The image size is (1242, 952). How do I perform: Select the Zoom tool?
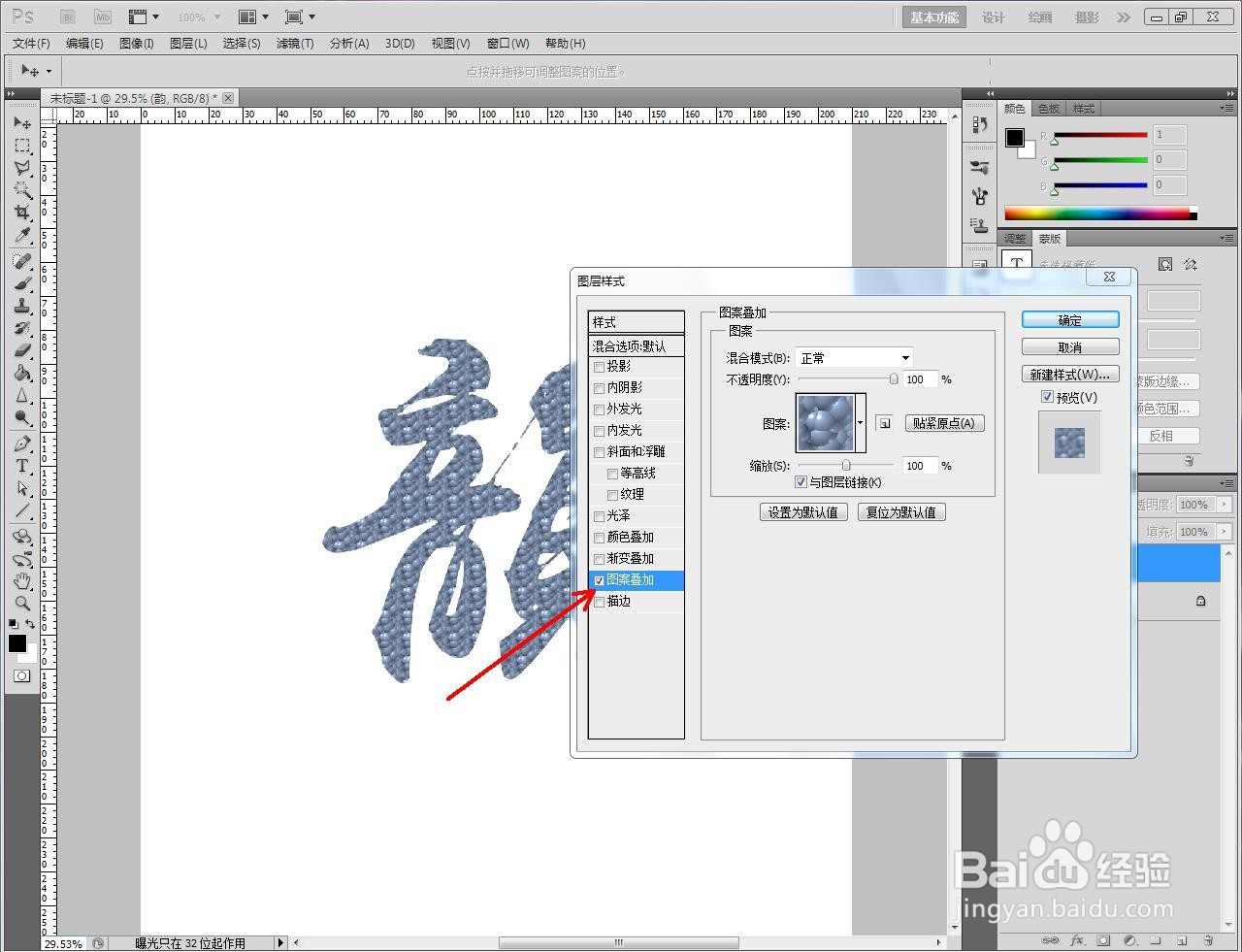21,604
